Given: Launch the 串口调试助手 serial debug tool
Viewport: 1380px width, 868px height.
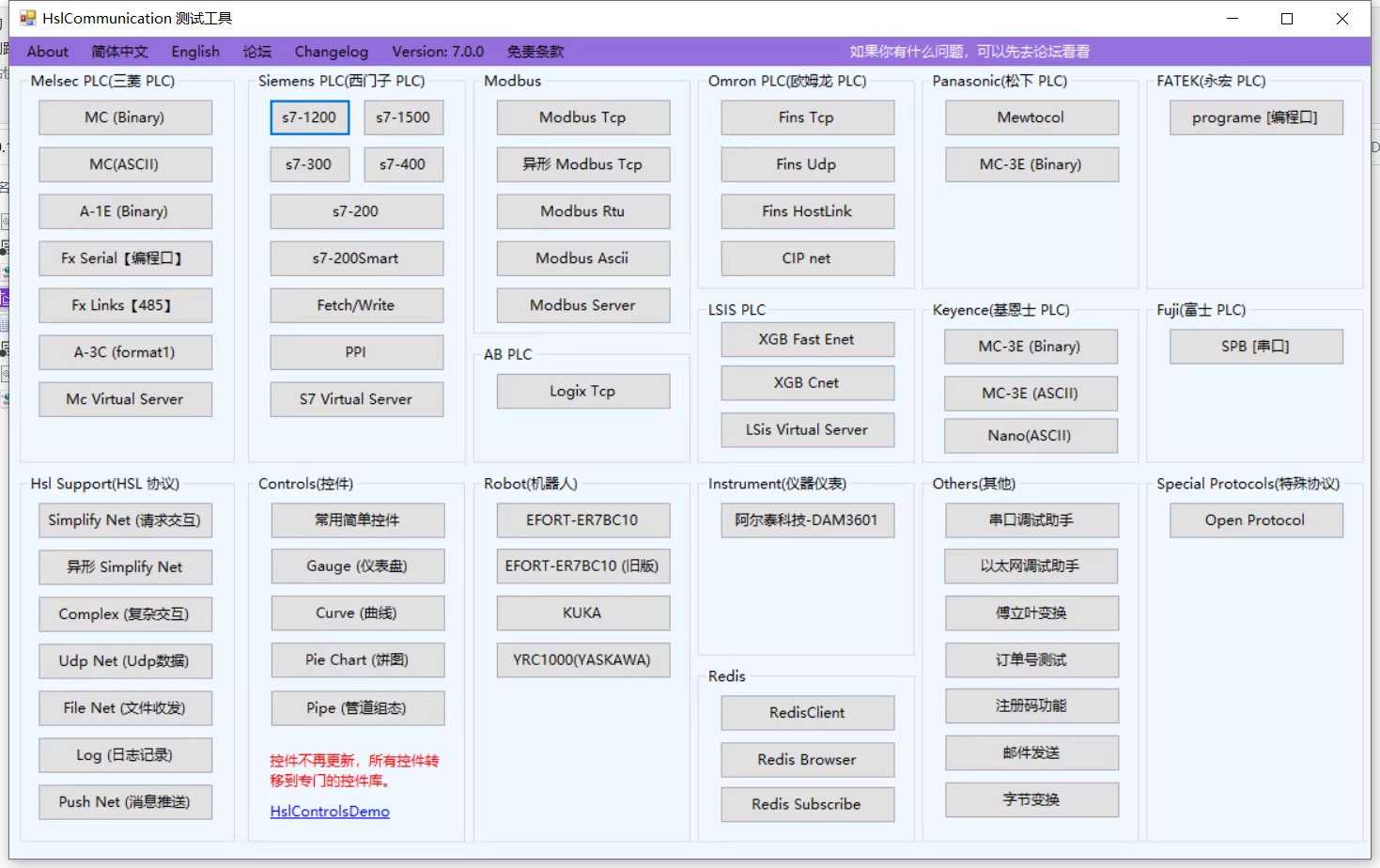Looking at the screenshot, I should click(x=1031, y=519).
